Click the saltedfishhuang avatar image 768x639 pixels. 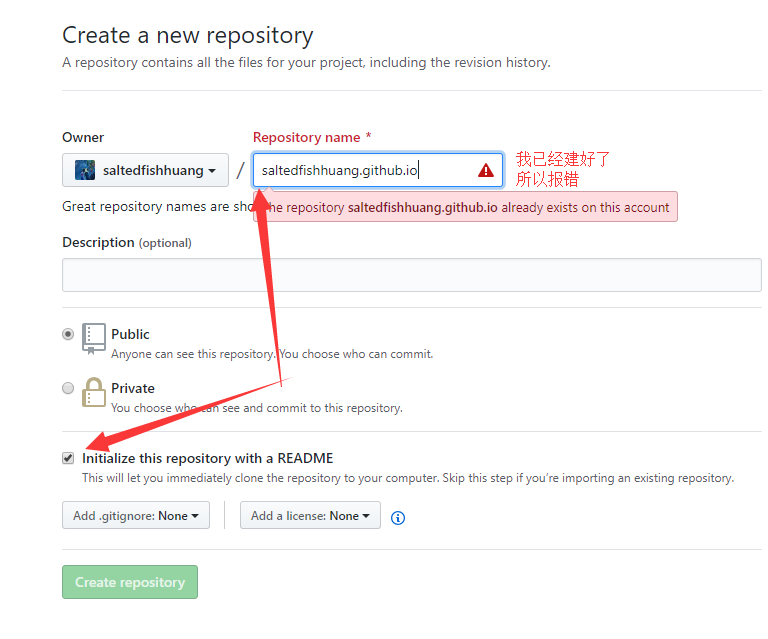85,170
